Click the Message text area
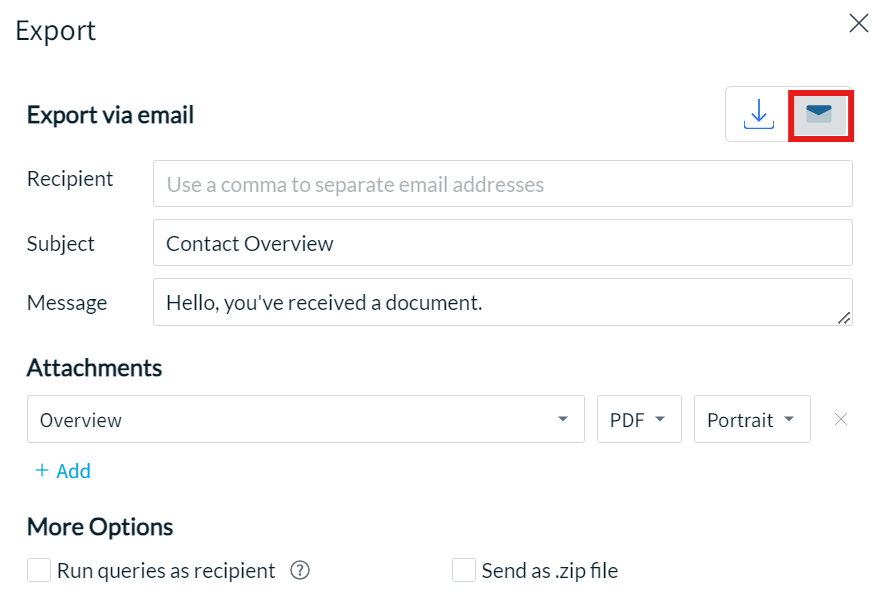This screenshot has width=880, height=610. (503, 302)
